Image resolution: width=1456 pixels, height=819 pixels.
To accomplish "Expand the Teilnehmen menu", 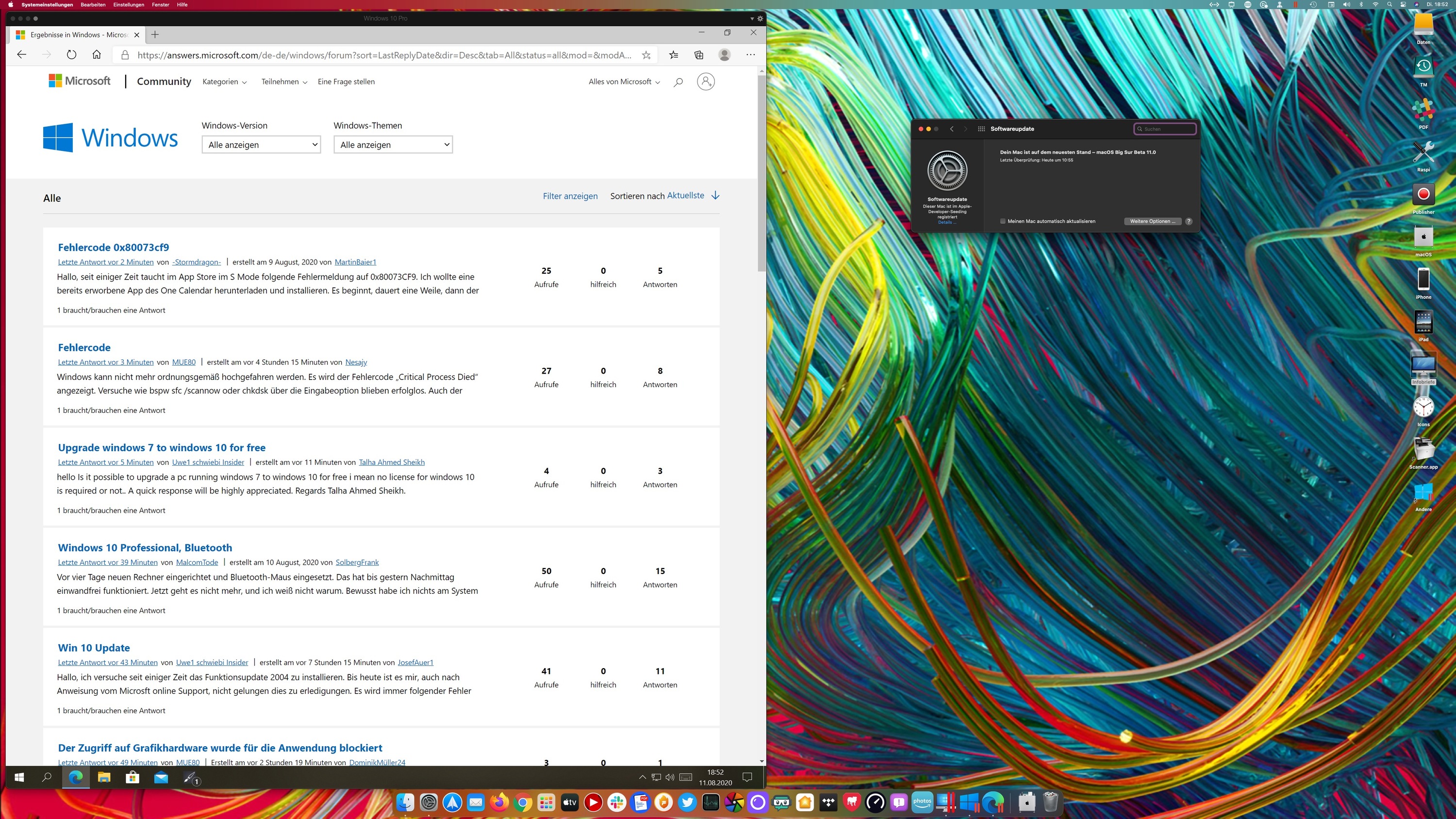I will (284, 82).
